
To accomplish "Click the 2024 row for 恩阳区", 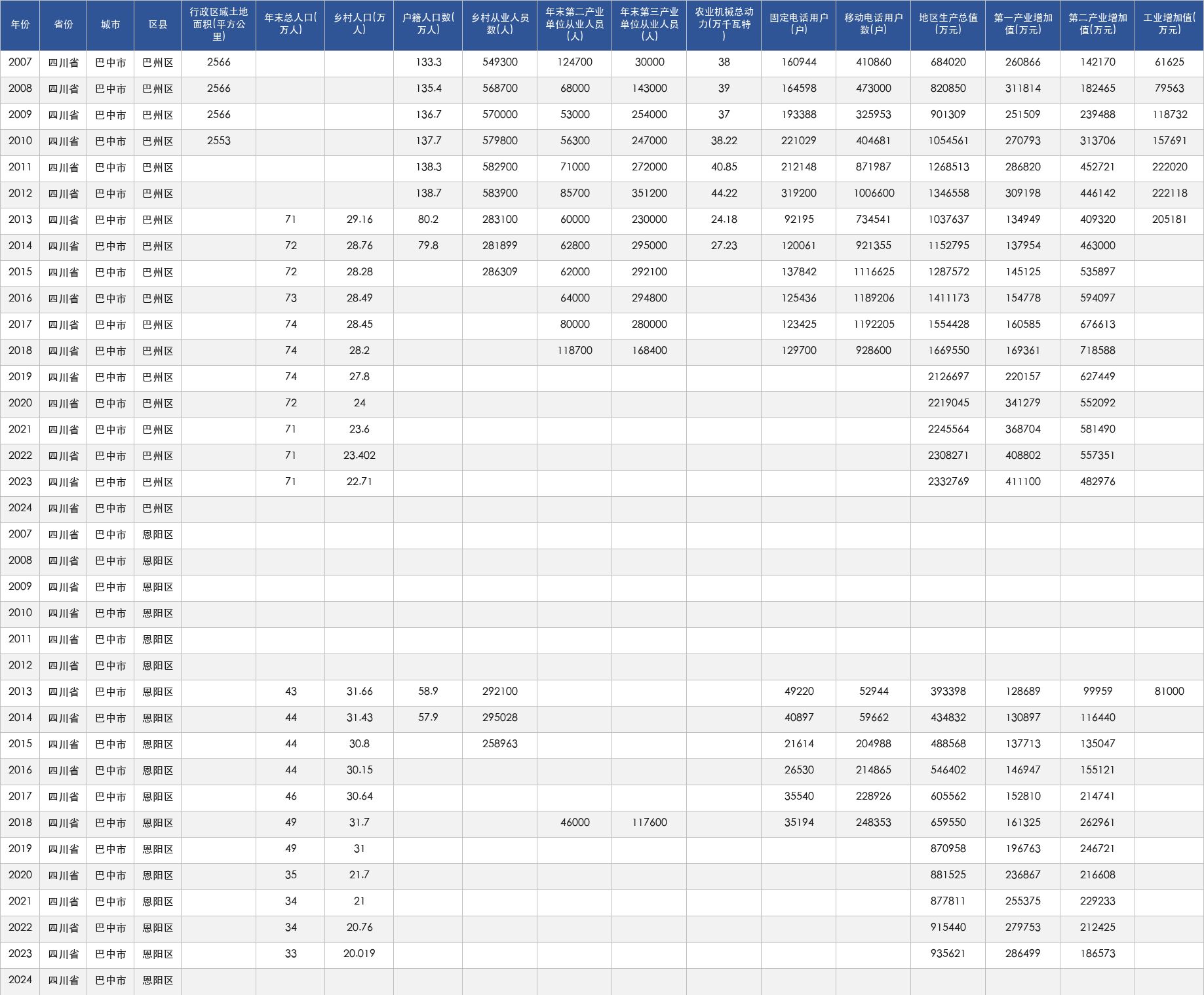I will 602,981.
